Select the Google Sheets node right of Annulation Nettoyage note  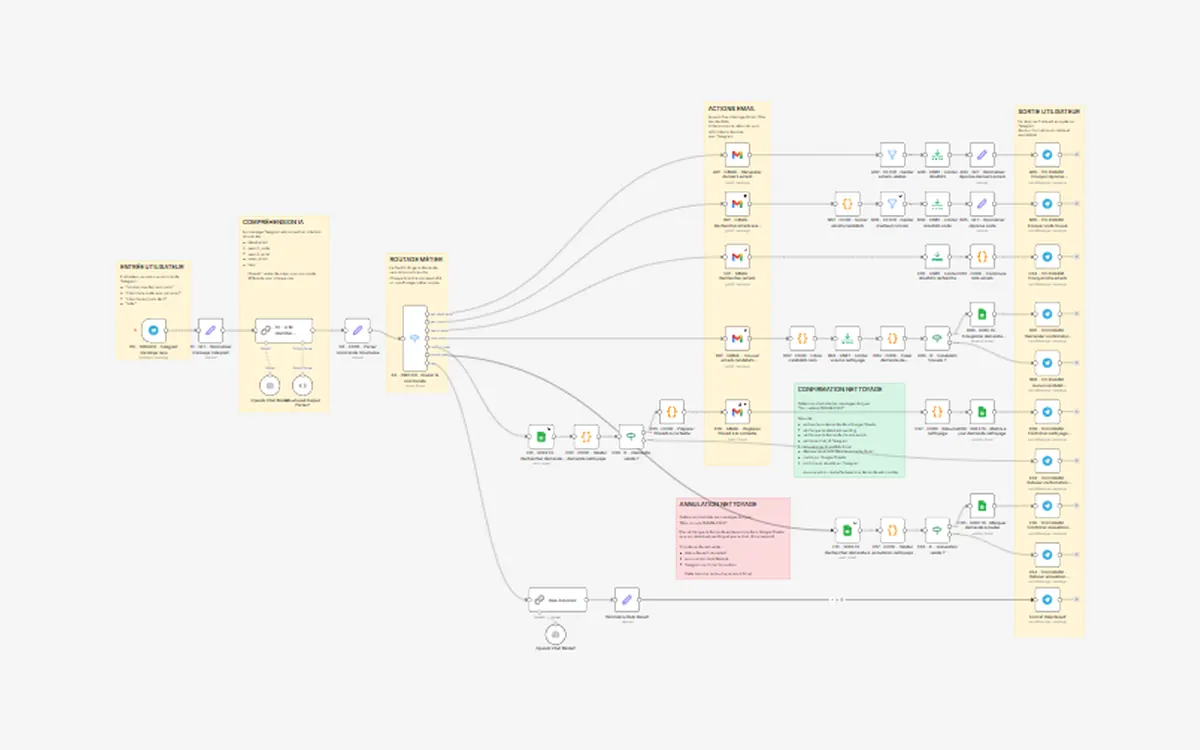click(x=847, y=530)
